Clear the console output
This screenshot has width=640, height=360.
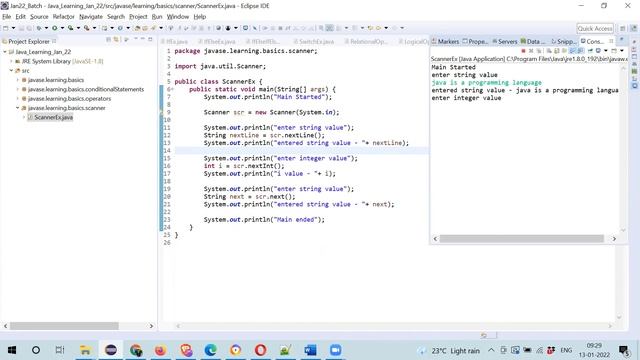[549, 51]
